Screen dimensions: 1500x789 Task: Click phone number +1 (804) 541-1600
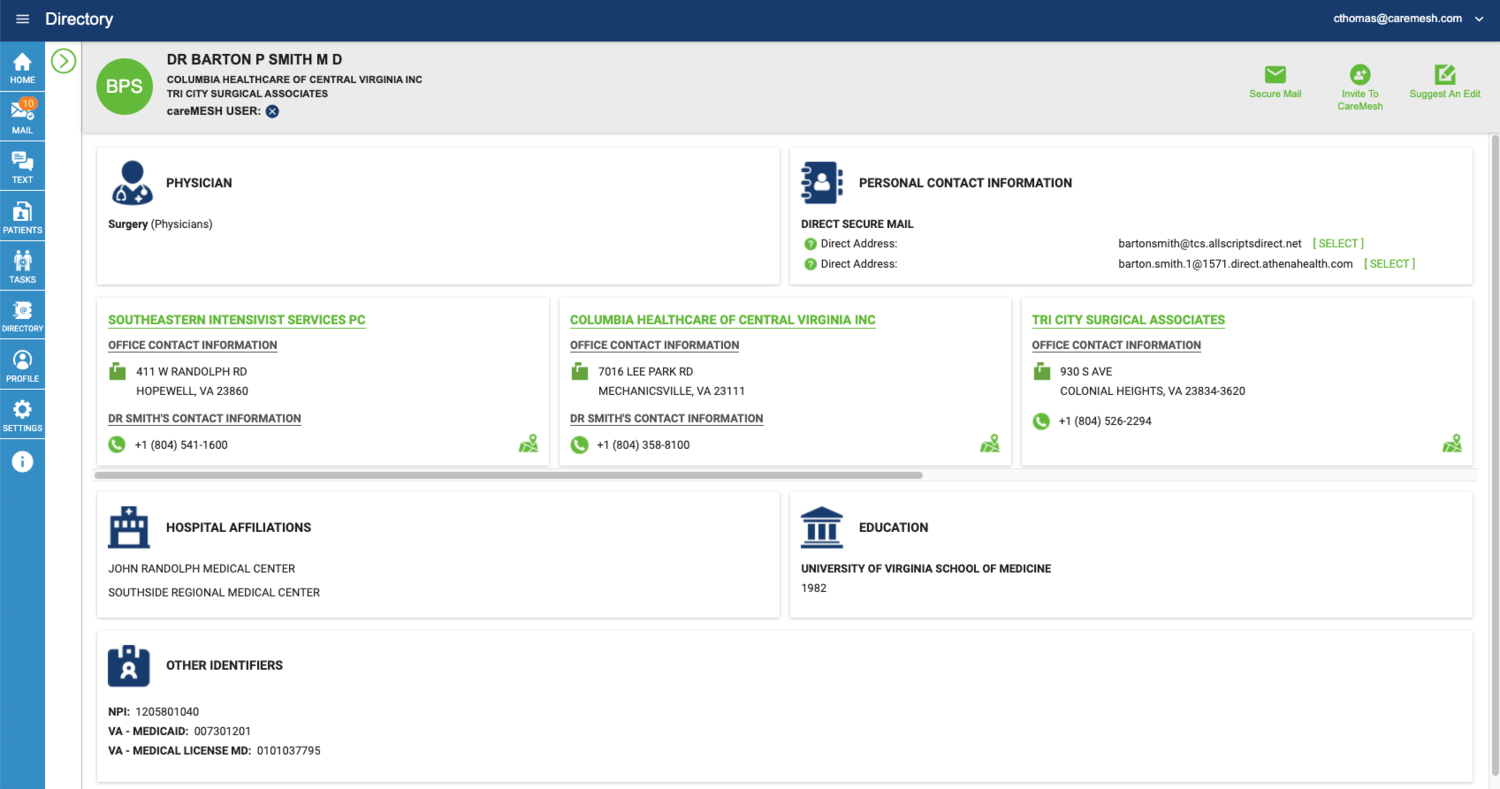coord(181,445)
